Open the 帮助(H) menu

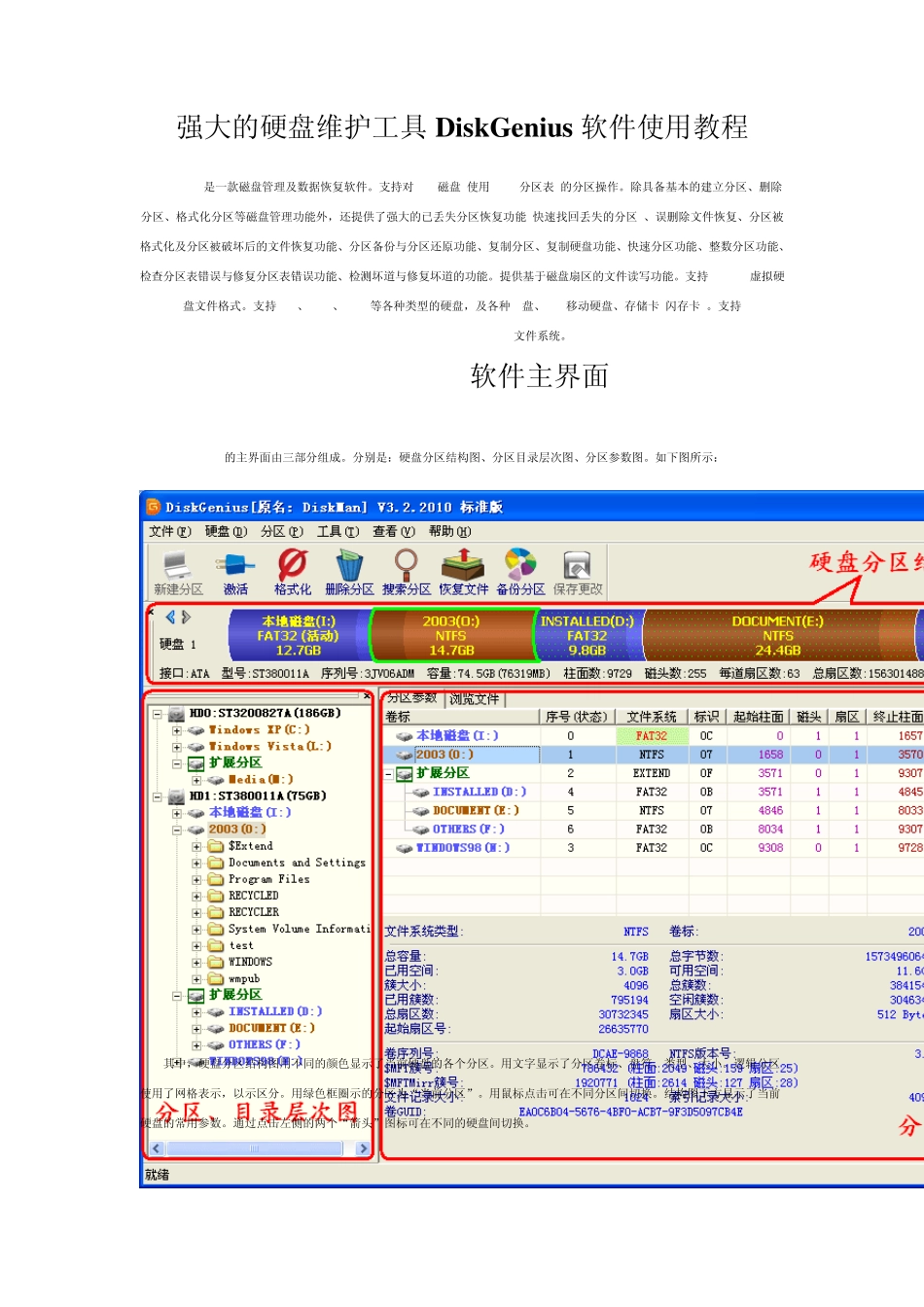click(449, 531)
